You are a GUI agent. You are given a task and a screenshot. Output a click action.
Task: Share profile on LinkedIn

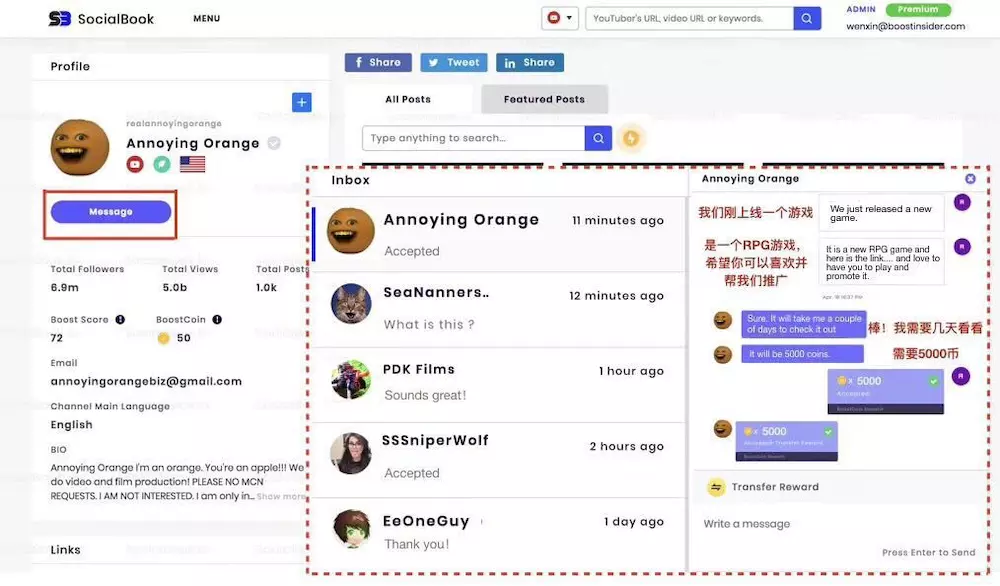click(x=530, y=62)
